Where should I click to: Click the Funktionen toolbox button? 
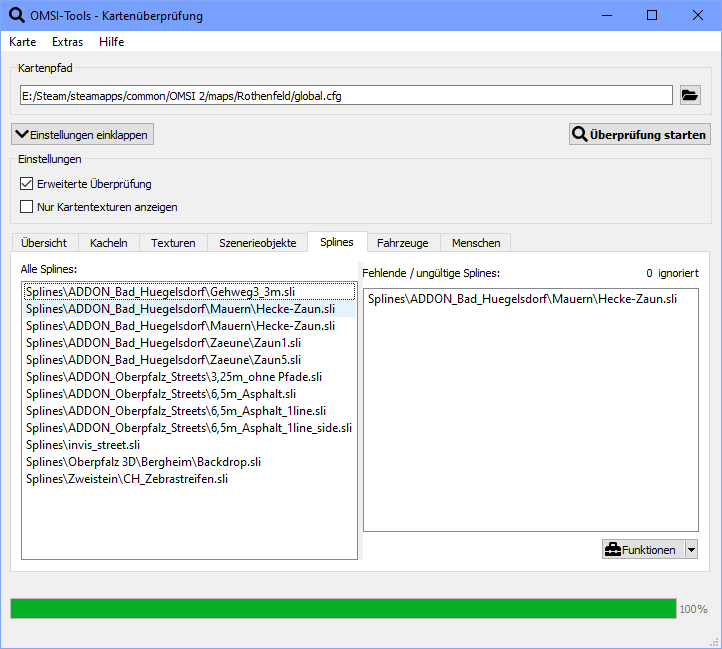point(641,549)
